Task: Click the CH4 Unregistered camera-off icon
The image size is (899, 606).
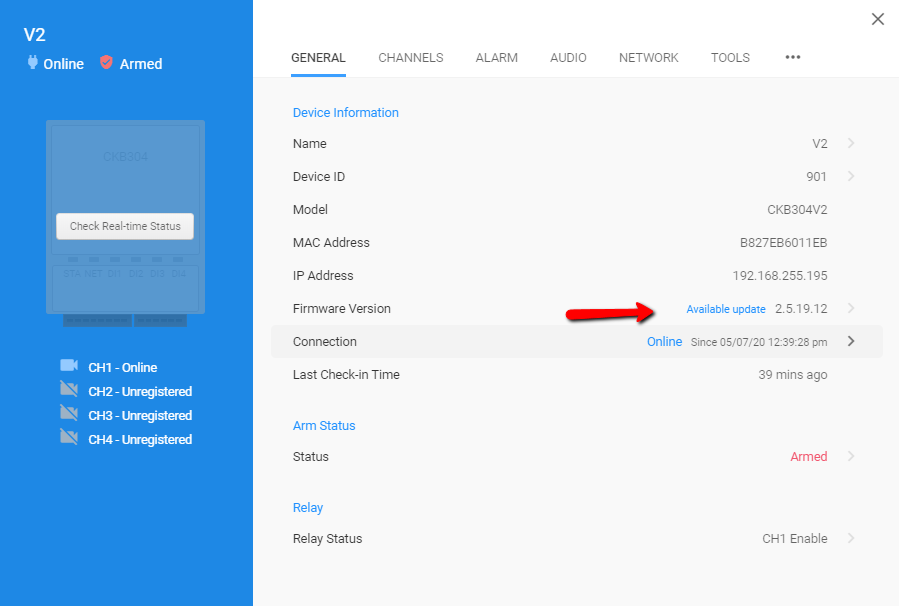Action: pyautogui.click(x=69, y=437)
